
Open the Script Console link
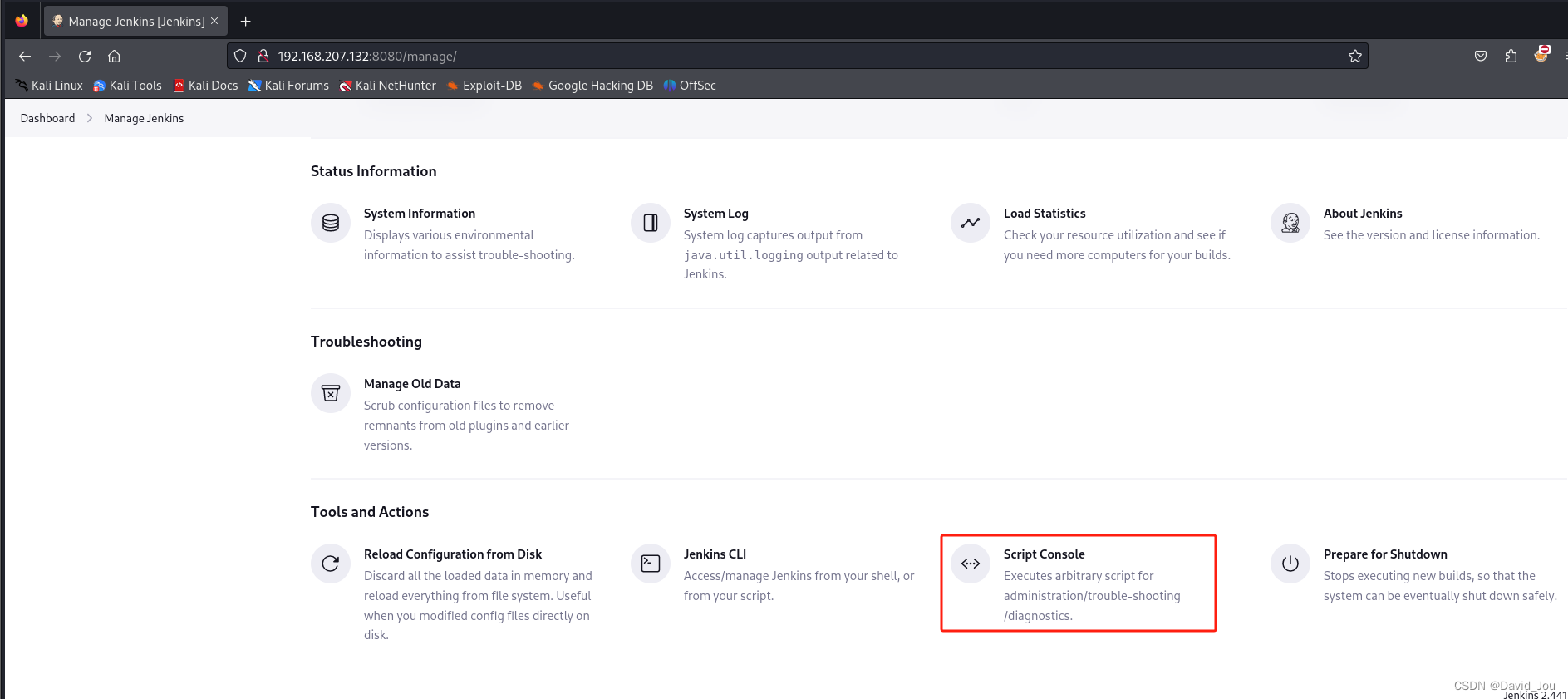1045,554
